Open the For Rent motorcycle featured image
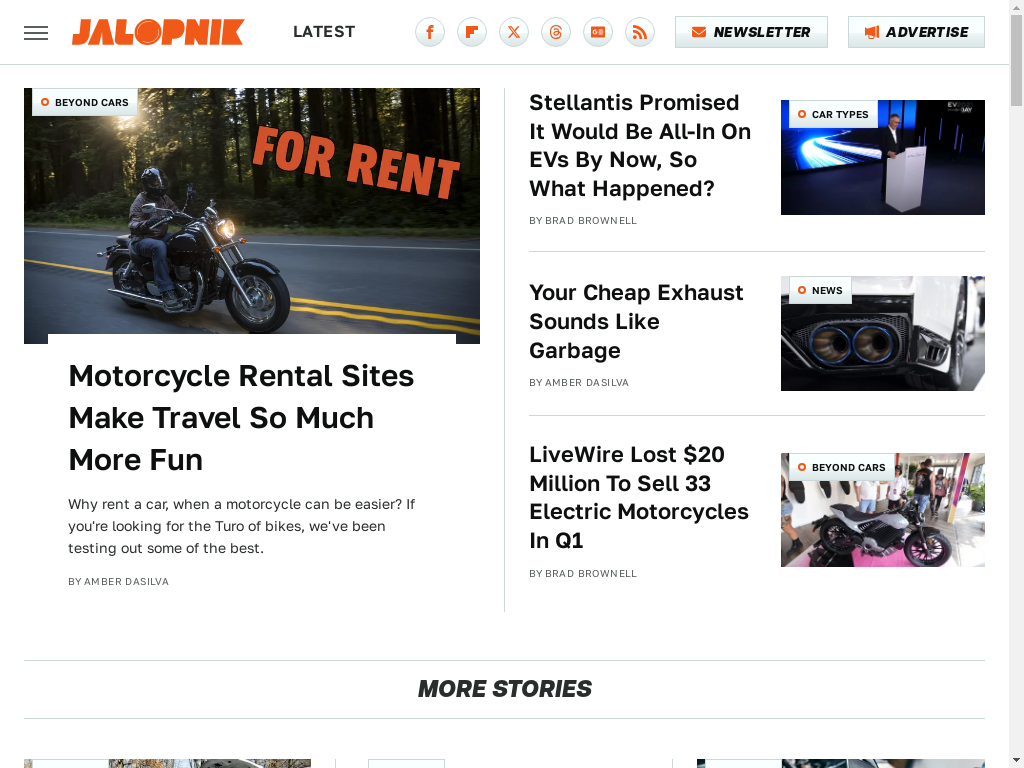1024x768 pixels. (252, 216)
